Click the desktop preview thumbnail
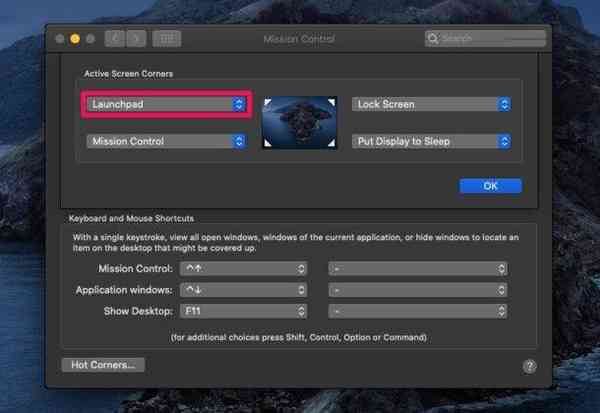 point(300,122)
